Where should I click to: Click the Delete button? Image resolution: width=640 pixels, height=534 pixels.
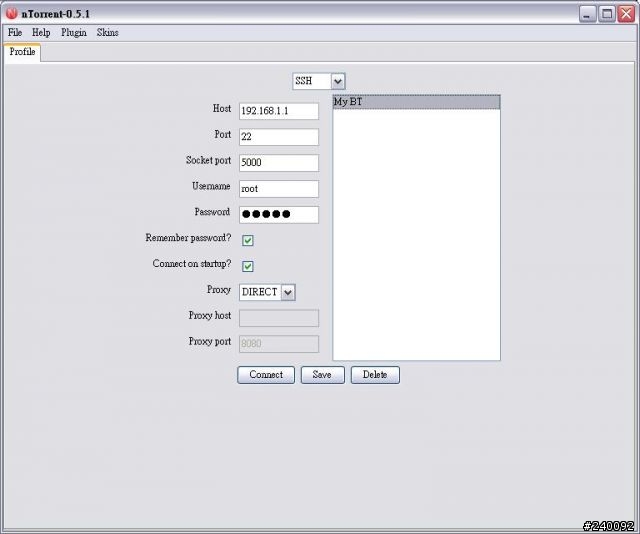click(375, 375)
